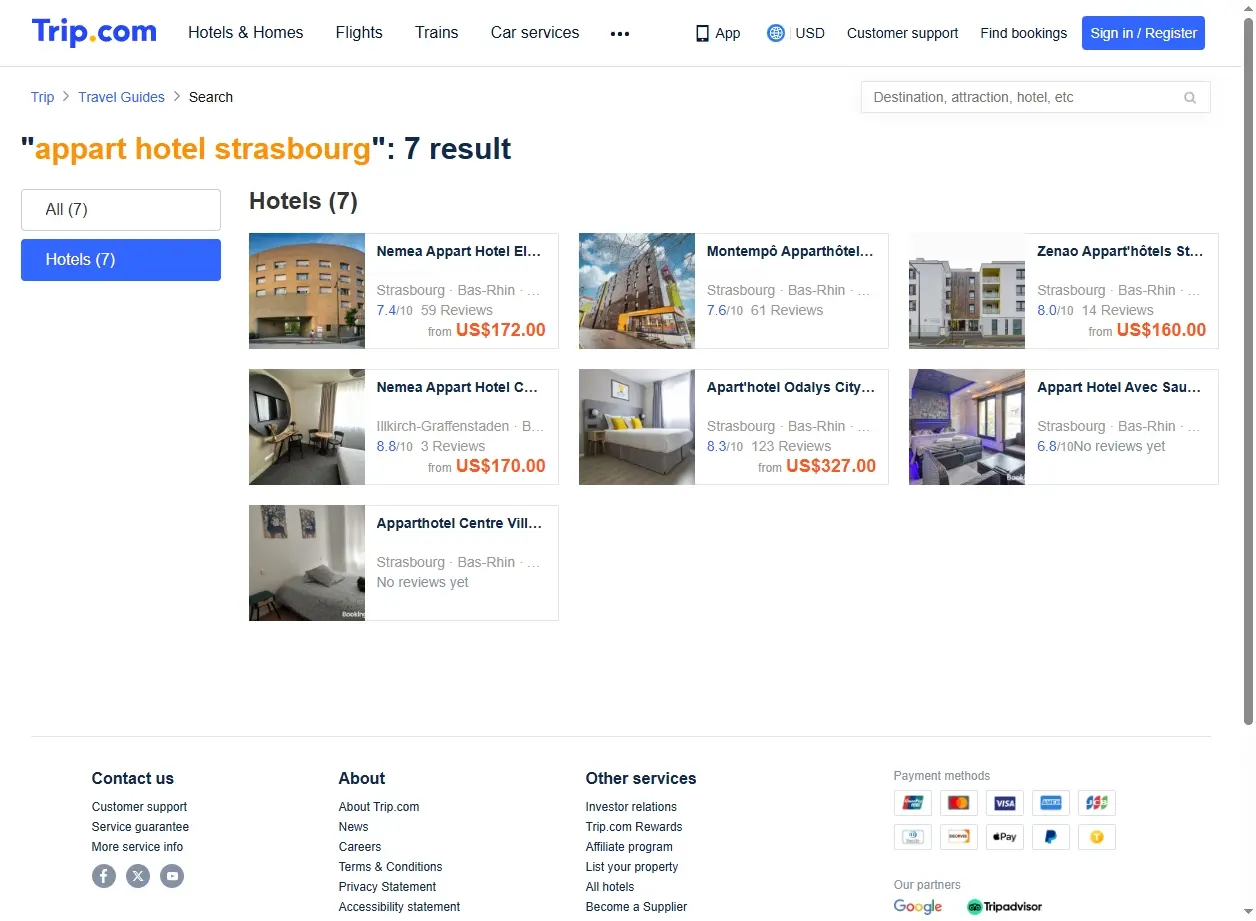Click the US$172.00 price
Screen dimensions: 1256x921
[501, 330]
